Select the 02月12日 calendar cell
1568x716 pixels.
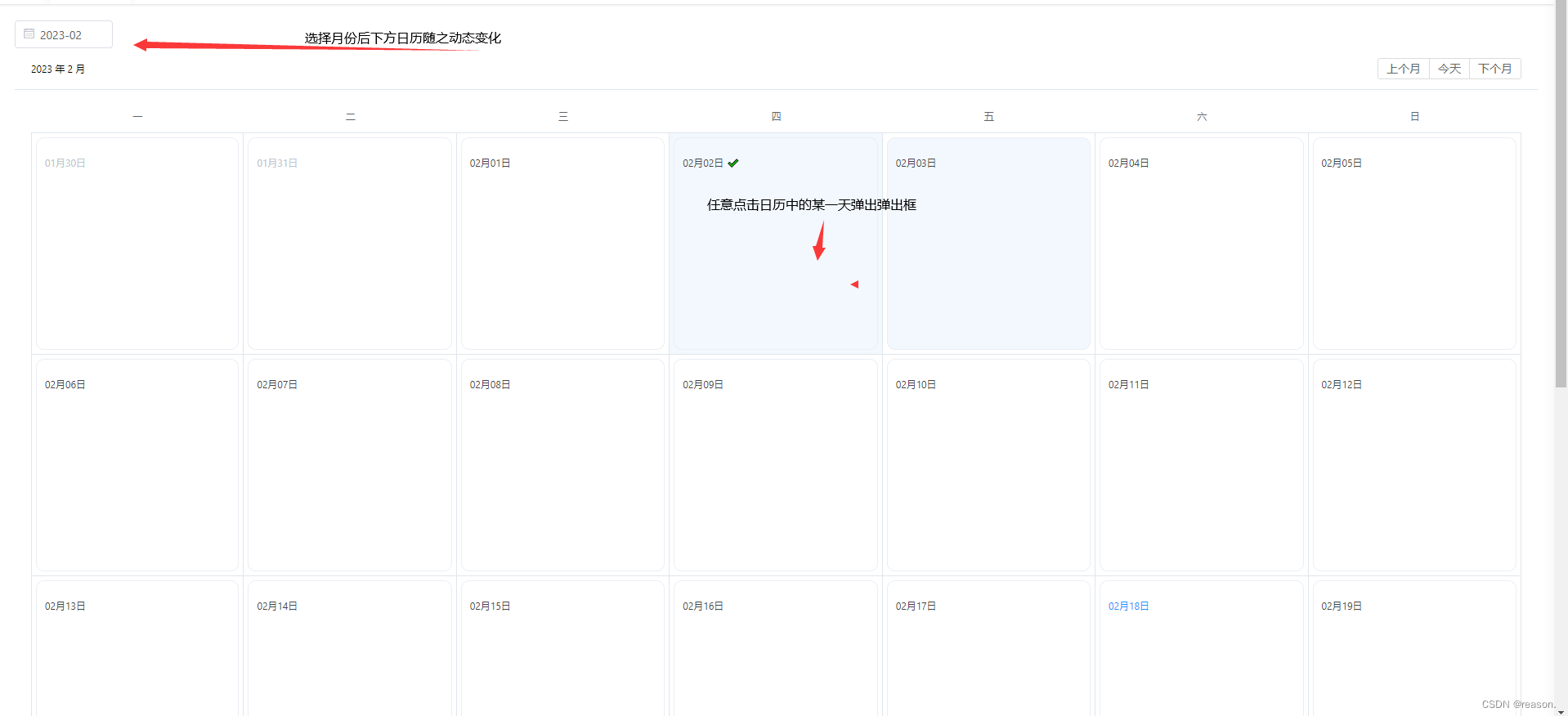coord(1414,465)
